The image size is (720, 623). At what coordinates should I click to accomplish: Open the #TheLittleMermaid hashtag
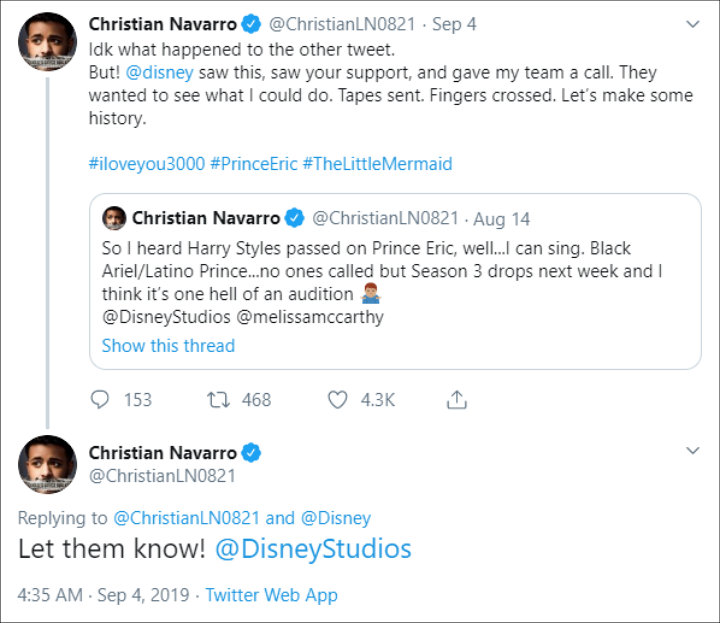coord(377,164)
